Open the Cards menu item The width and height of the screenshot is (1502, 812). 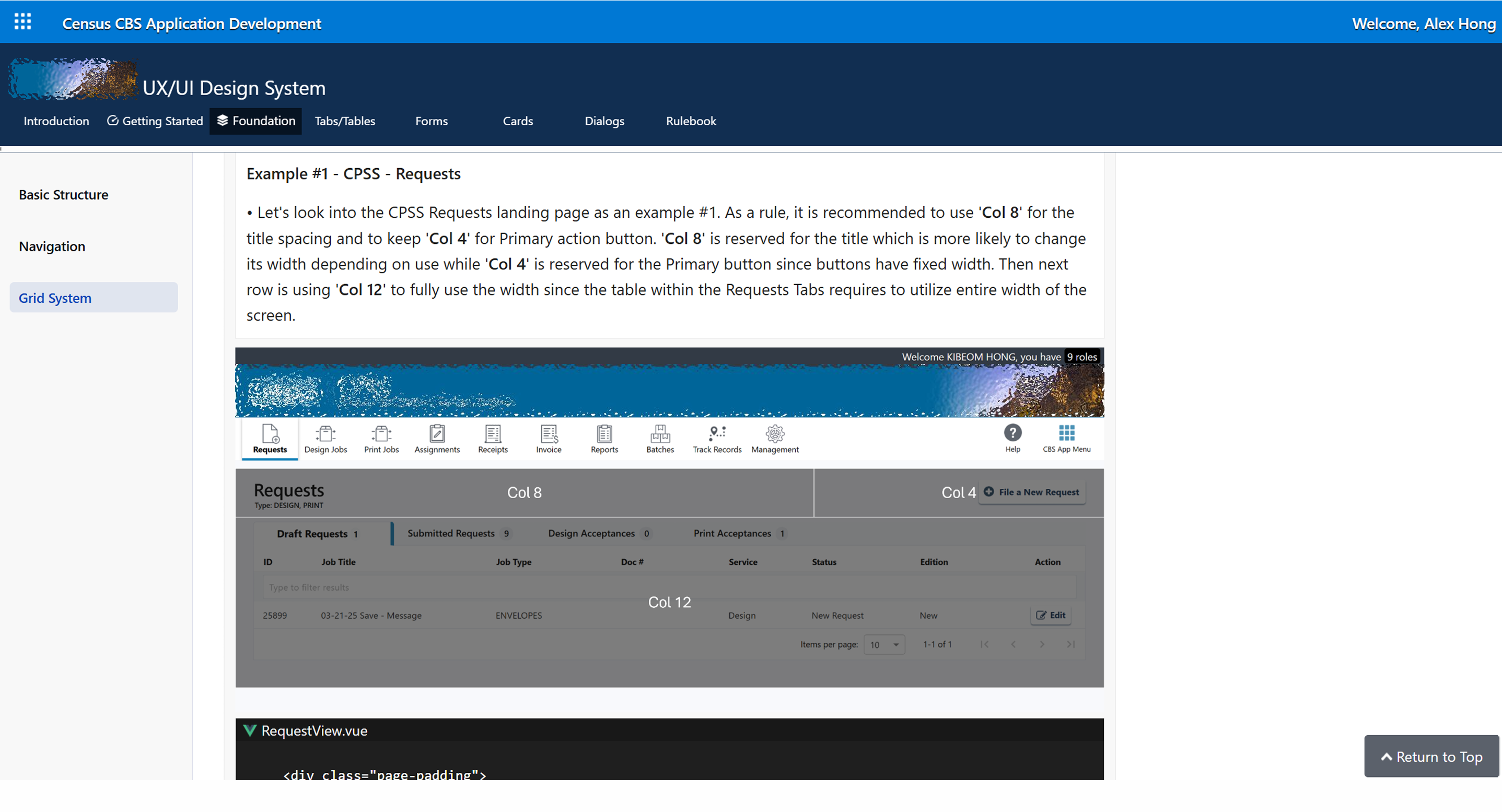coord(518,121)
